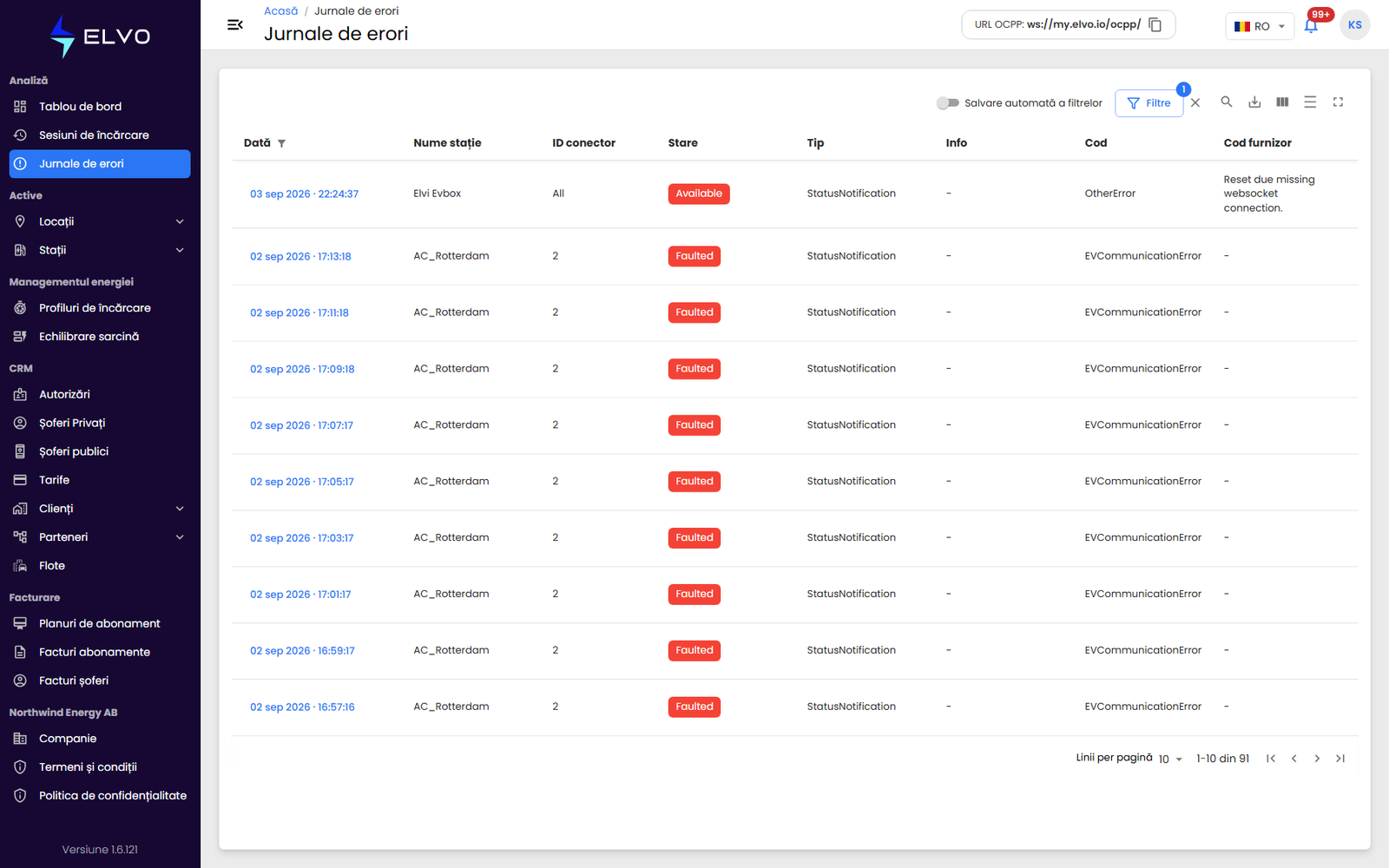The width and height of the screenshot is (1389, 868).
Task: Clear active filters with X icon
Action: (x=1195, y=102)
